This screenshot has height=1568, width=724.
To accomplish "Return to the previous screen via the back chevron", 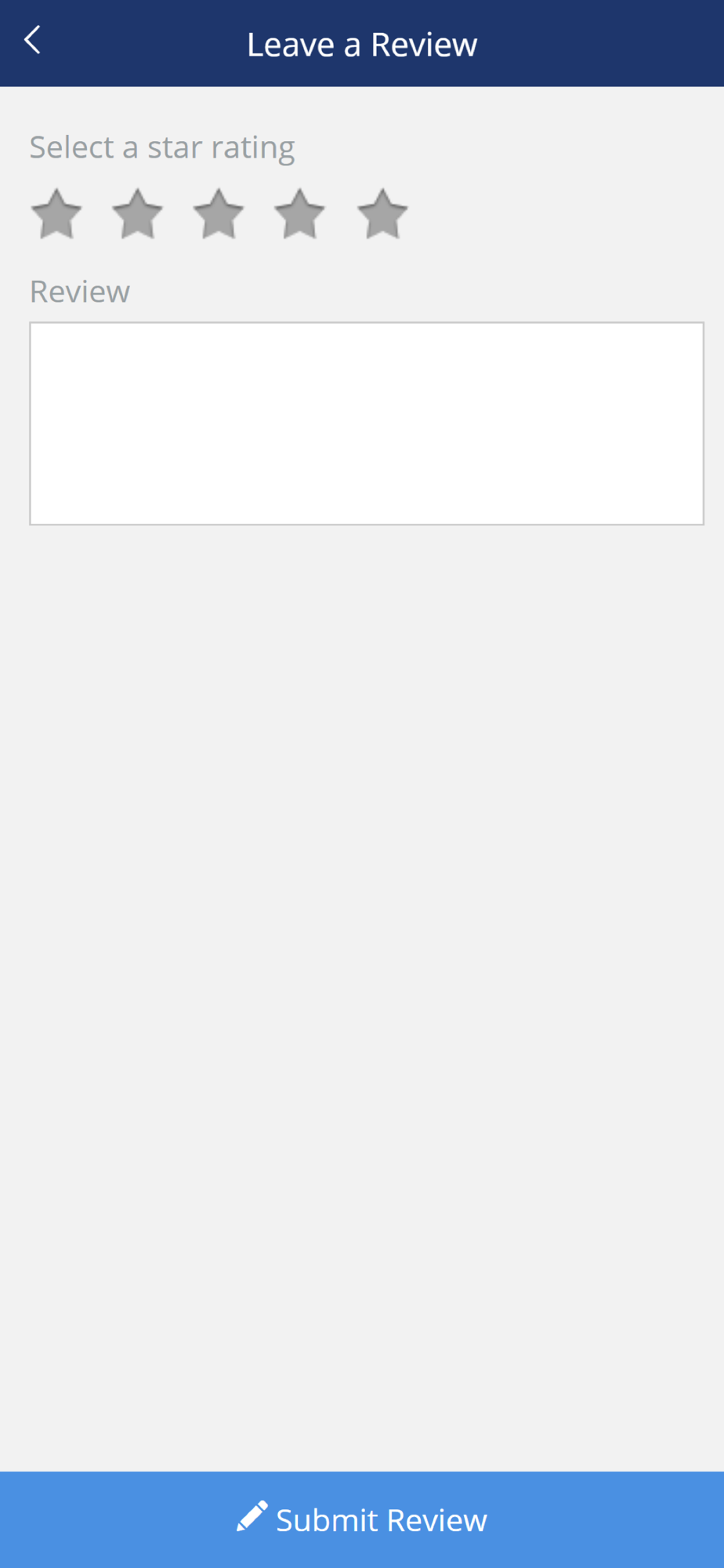I will (x=32, y=40).
